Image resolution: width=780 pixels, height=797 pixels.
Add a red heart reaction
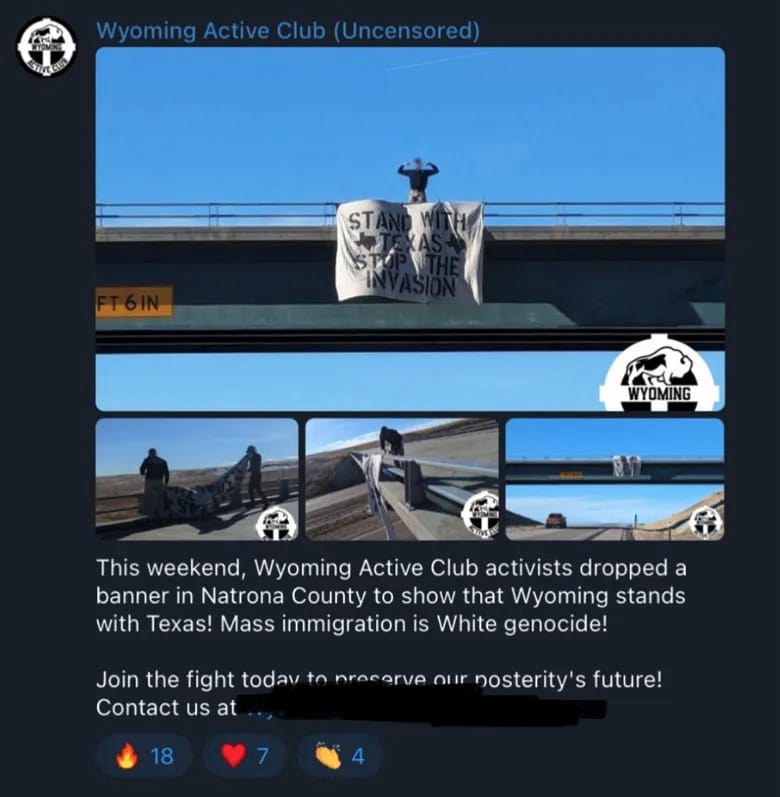[x=243, y=756]
